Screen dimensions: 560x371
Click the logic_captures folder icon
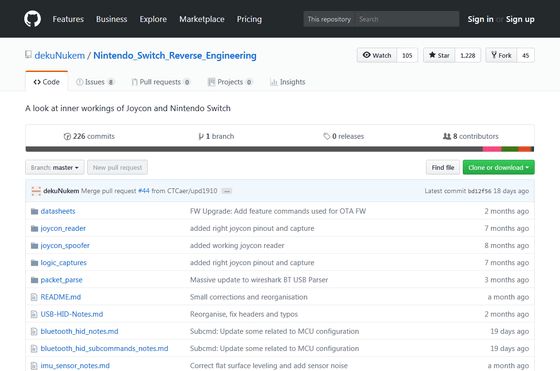(x=34, y=263)
